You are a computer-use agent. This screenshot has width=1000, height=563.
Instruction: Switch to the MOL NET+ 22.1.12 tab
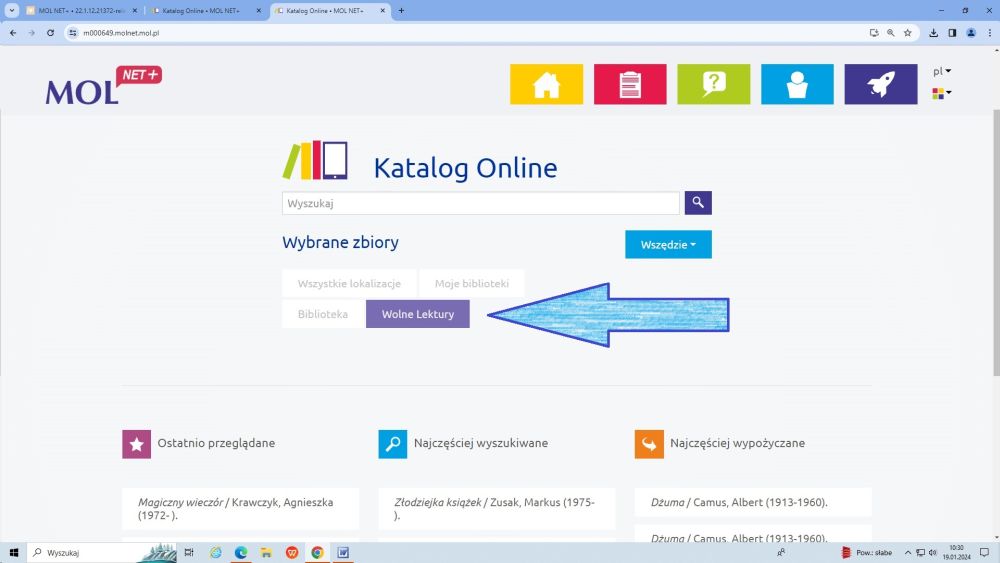(x=82, y=10)
